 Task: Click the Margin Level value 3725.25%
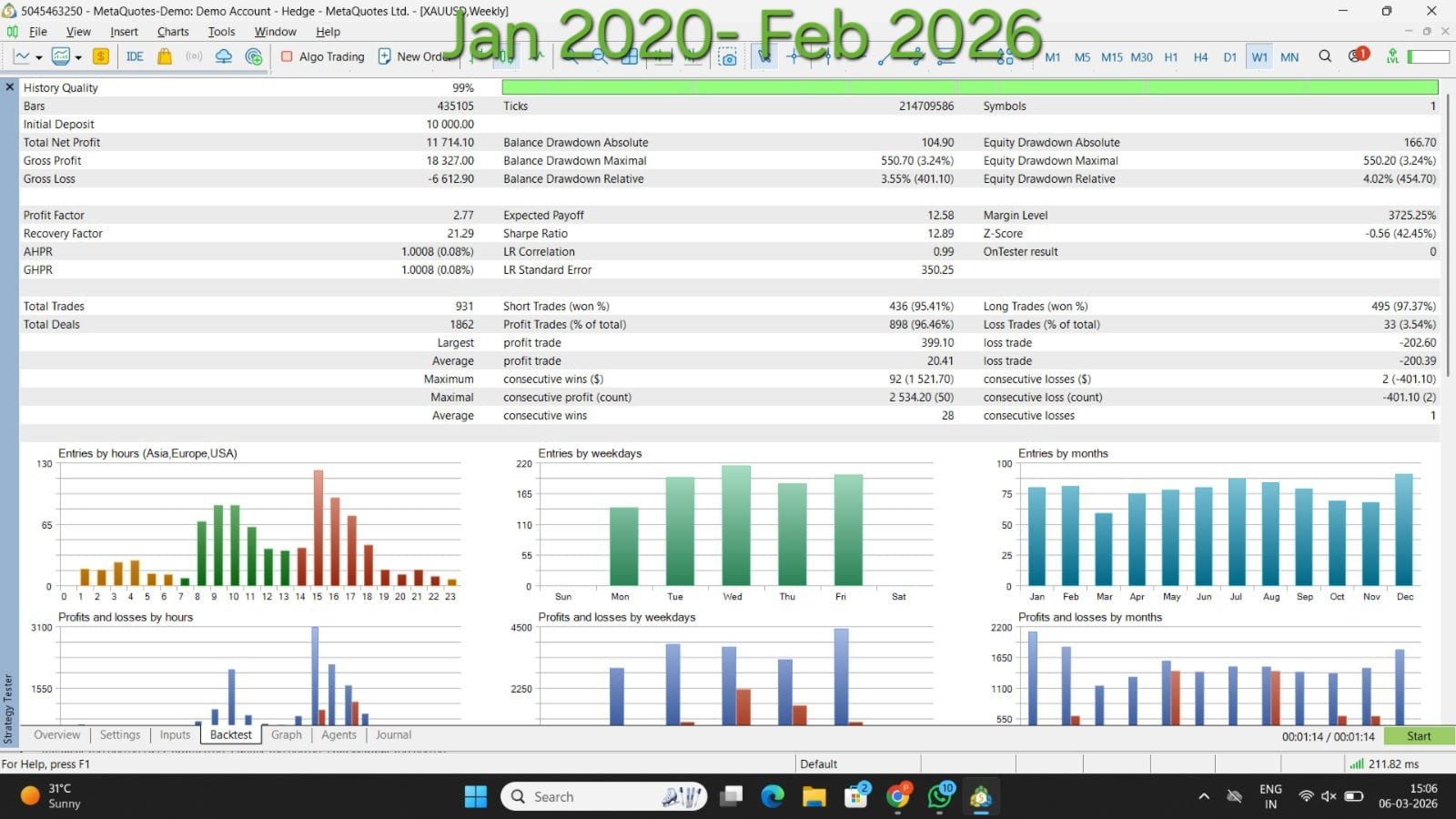(1412, 216)
